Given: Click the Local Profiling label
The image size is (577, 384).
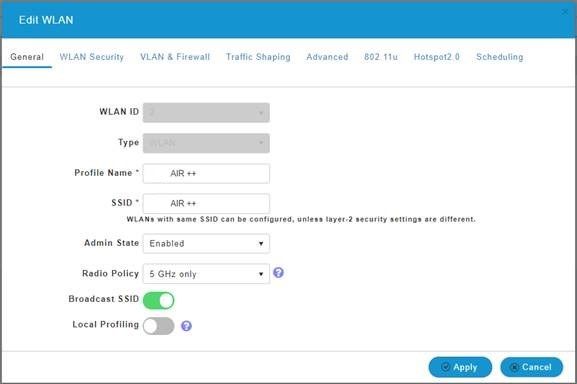Looking at the screenshot, I should coord(106,324).
